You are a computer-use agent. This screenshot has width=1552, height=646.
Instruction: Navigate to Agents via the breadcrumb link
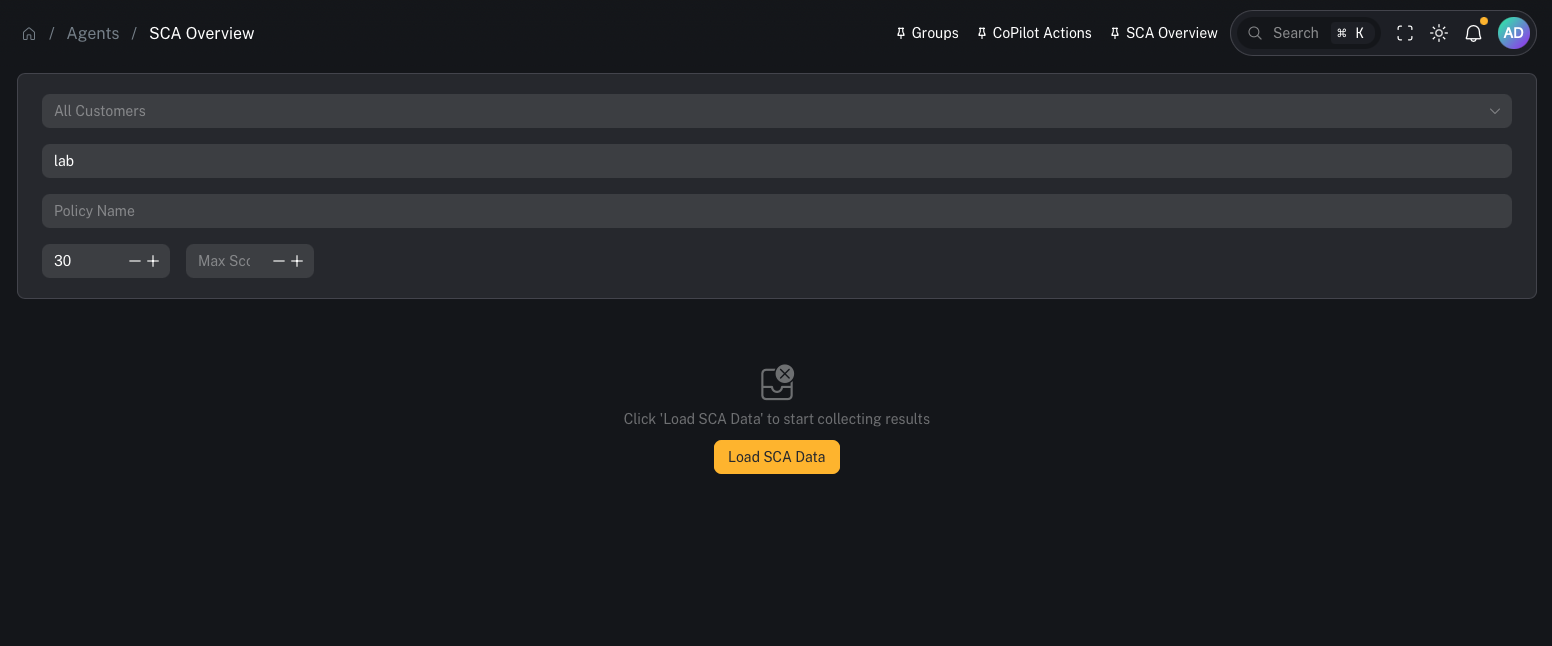coord(93,33)
